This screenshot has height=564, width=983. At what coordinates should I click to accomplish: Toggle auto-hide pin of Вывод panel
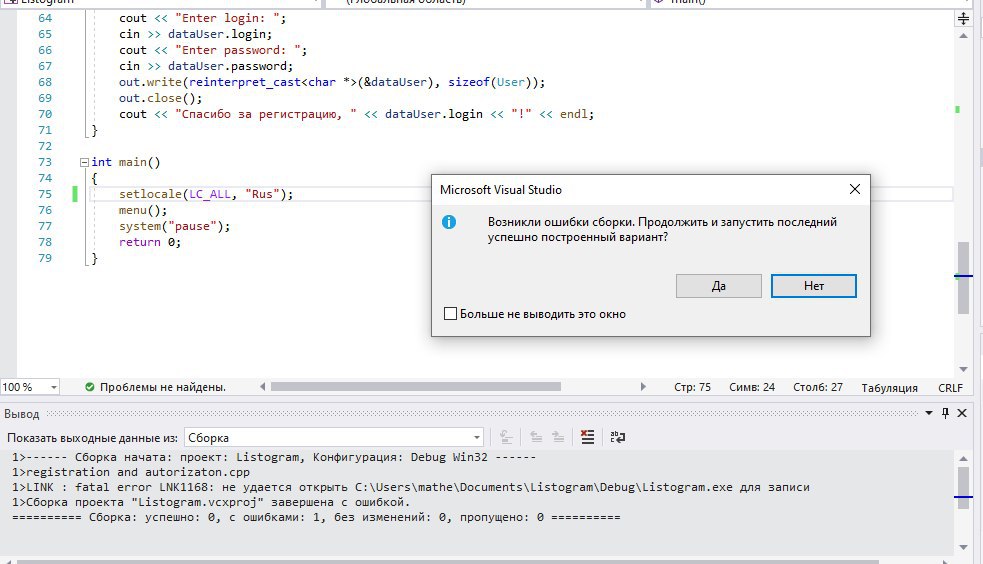(x=945, y=413)
